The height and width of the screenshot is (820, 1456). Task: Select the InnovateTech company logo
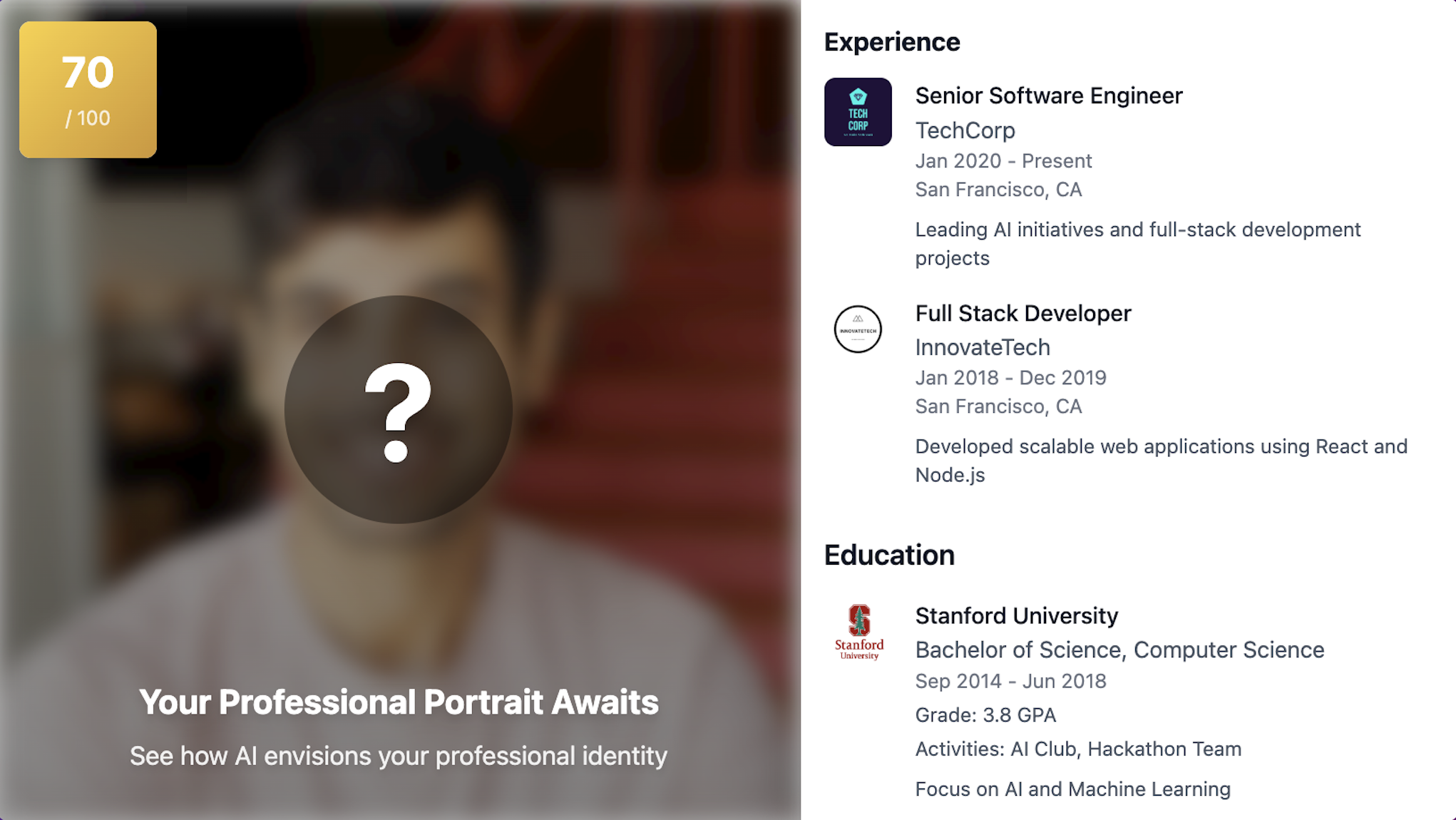(x=858, y=329)
